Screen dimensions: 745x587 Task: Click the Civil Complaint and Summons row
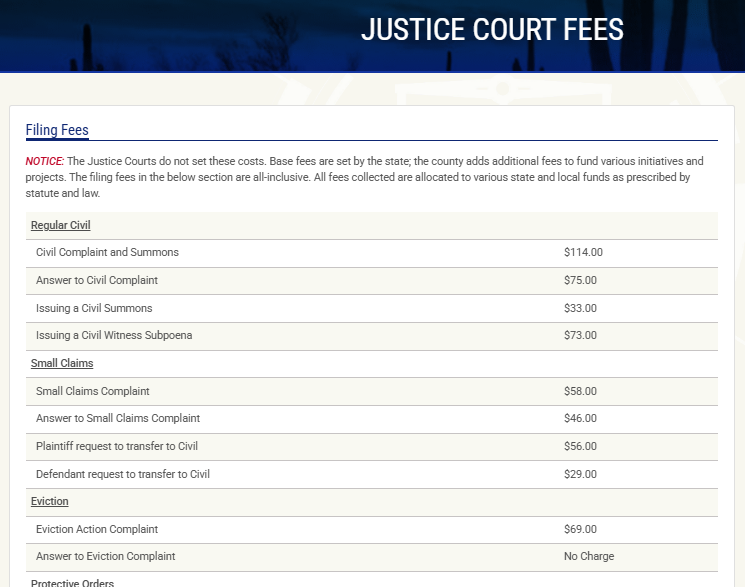click(107, 252)
